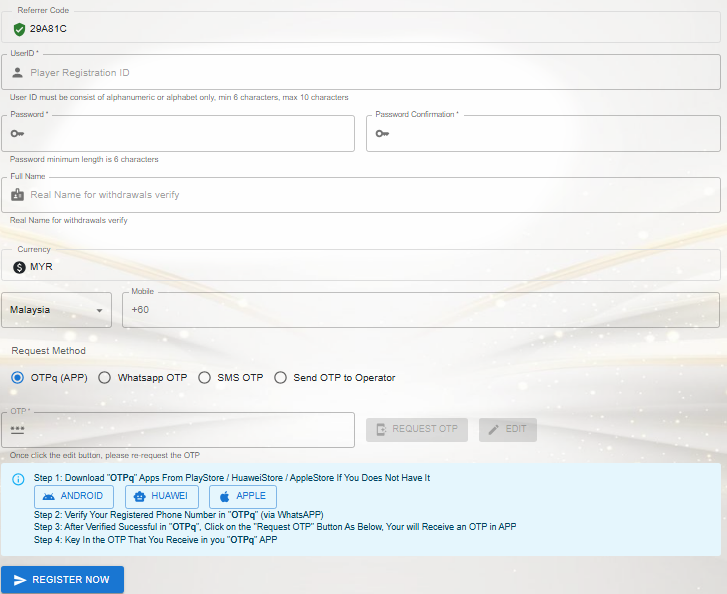The image size is (727, 594).
Task: Click the REQUEST OTP button
Action: [418, 429]
